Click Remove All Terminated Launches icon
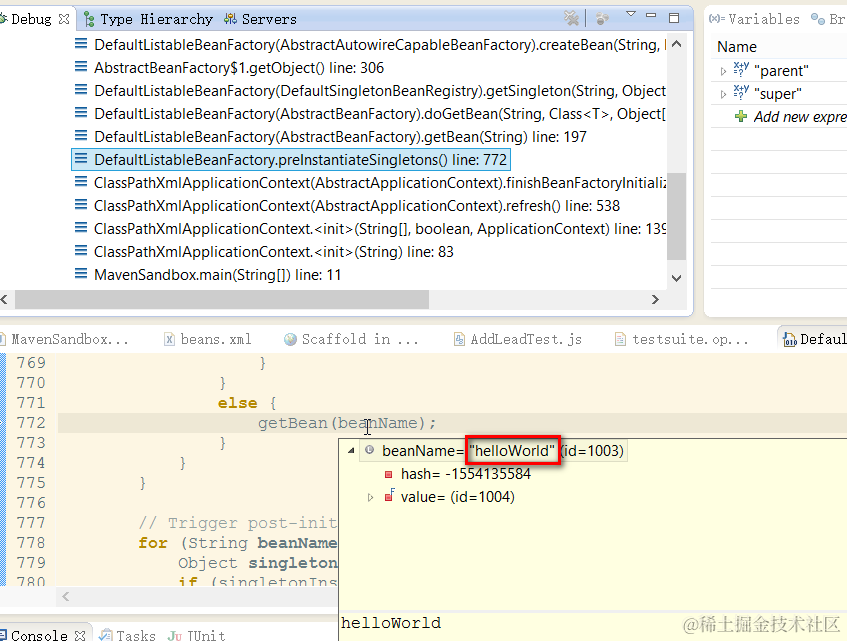847x641 pixels. 572,18
